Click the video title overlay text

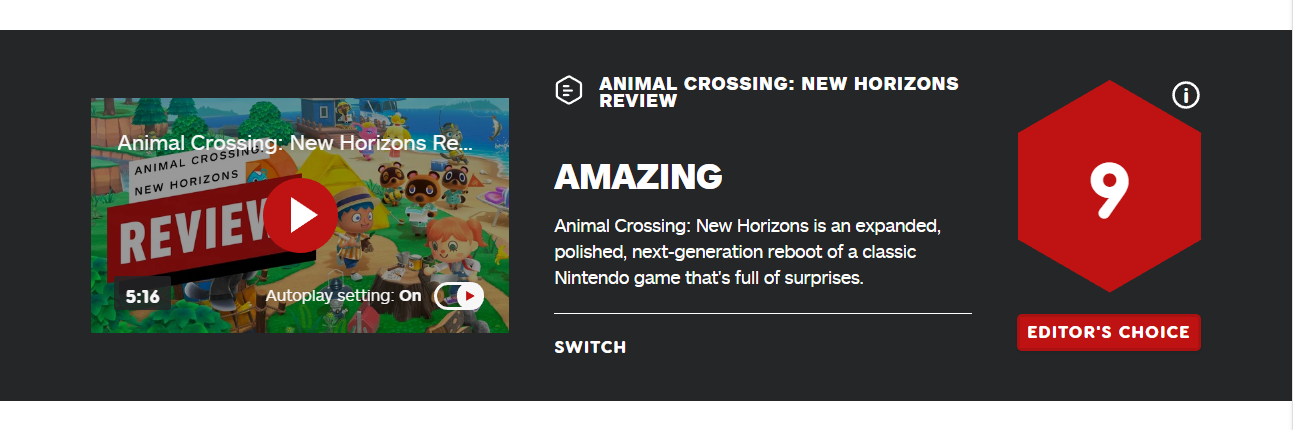click(x=295, y=142)
